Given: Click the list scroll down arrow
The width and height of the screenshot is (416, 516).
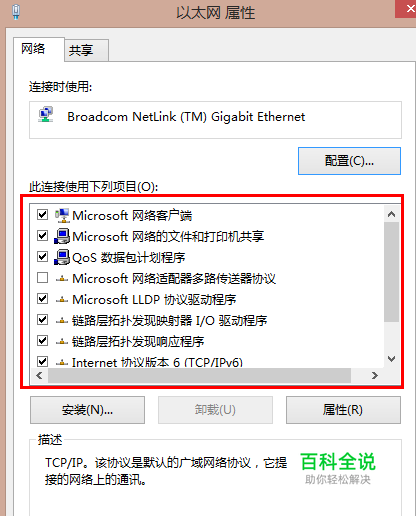Looking at the screenshot, I should (x=392, y=359).
